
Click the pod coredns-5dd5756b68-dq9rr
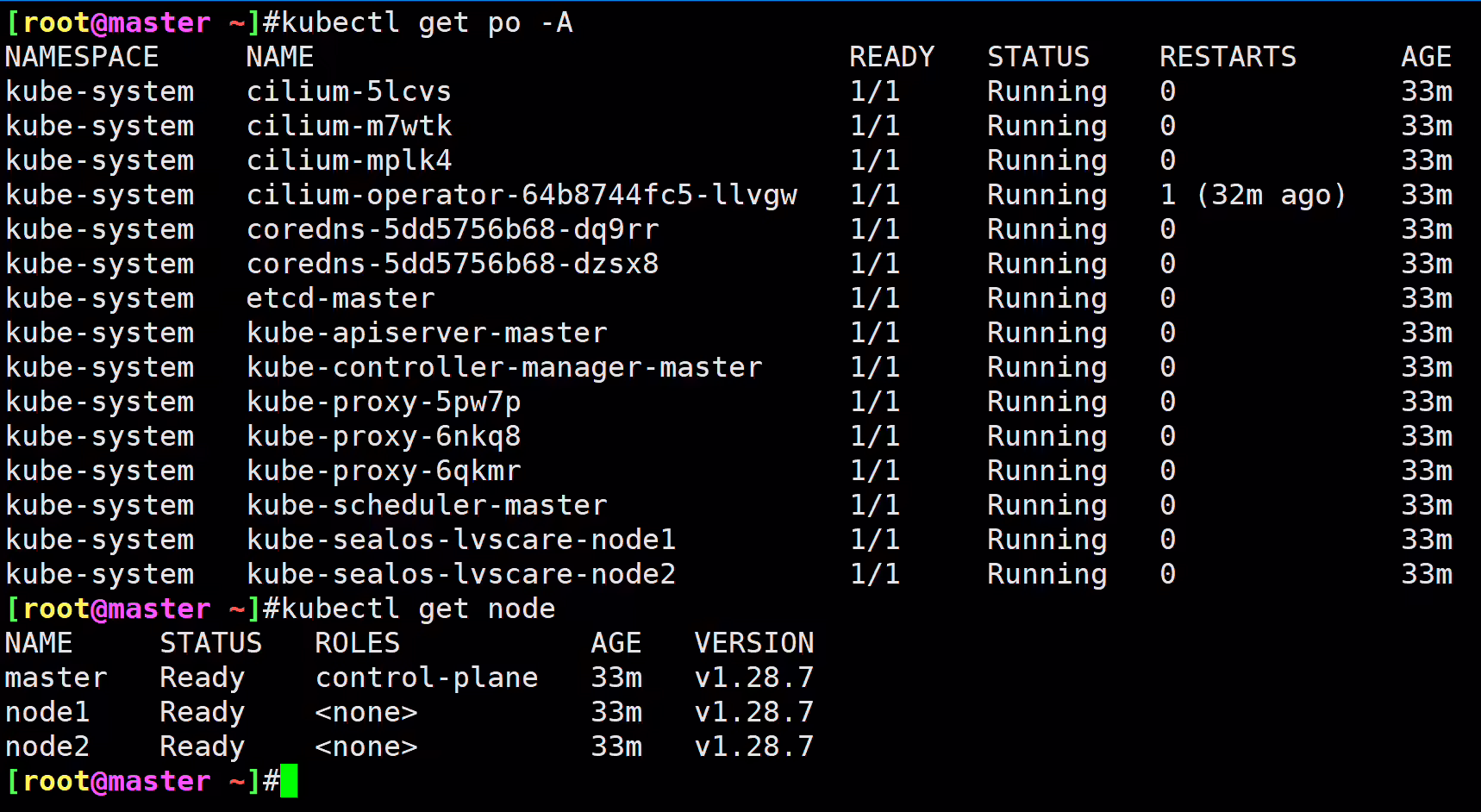click(x=453, y=229)
